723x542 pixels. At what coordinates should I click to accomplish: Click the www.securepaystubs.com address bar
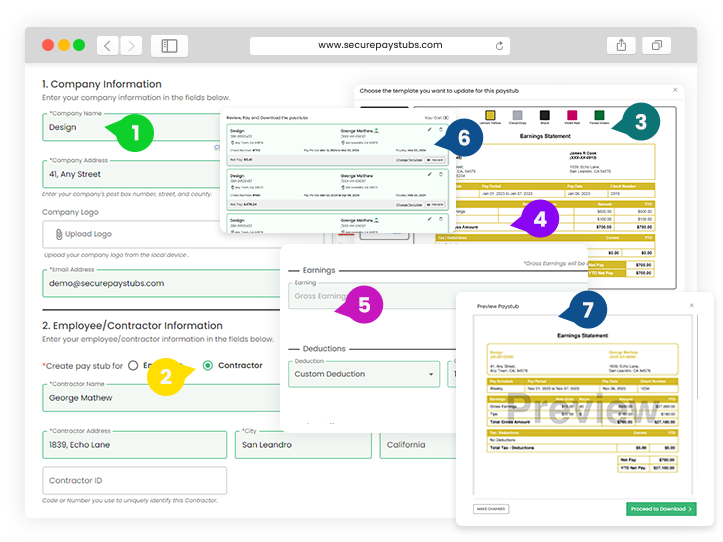pos(379,45)
